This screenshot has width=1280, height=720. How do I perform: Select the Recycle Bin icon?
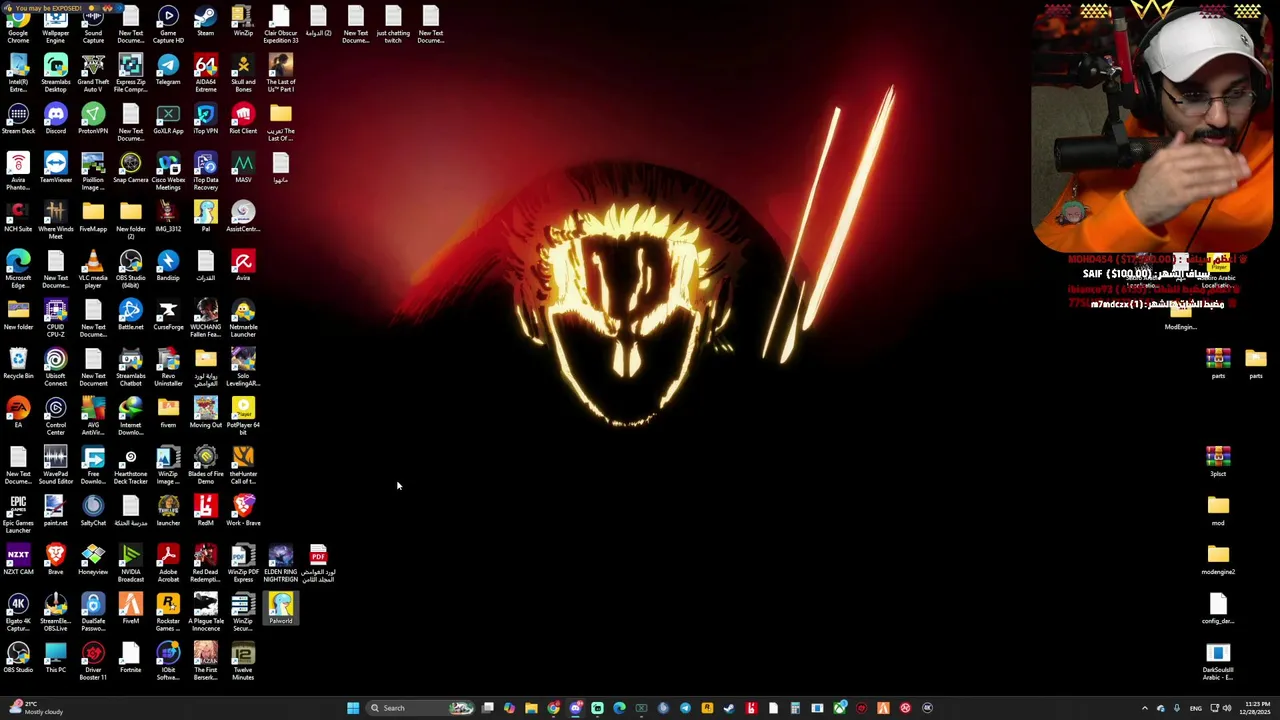click(18, 364)
